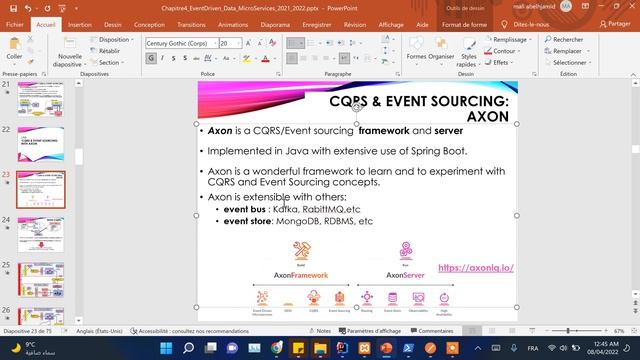Open Google Chrome from the taskbar
Image resolution: width=640 pixels, height=360 pixels.
pos(276,348)
